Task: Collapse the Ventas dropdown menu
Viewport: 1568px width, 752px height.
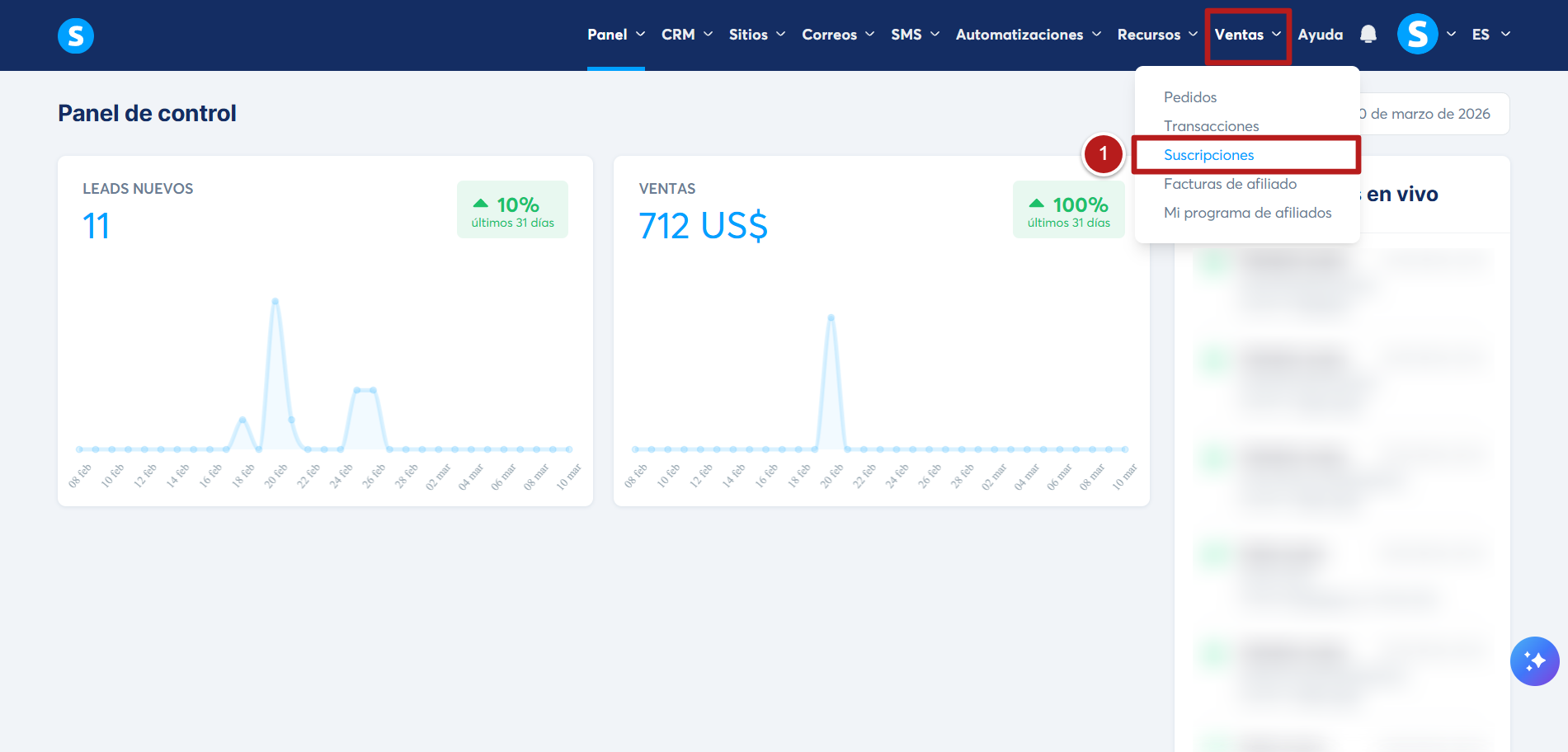Action: [x=1248, y=35]
